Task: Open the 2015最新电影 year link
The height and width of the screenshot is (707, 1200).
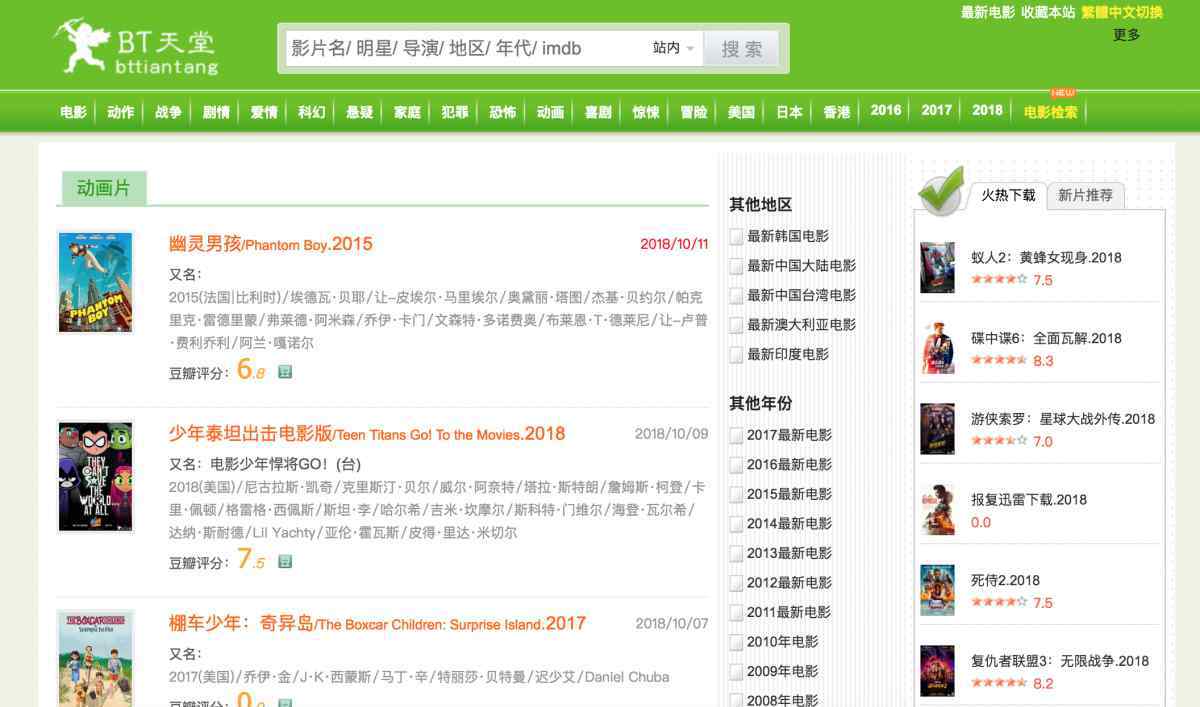Action: point(789,494)
